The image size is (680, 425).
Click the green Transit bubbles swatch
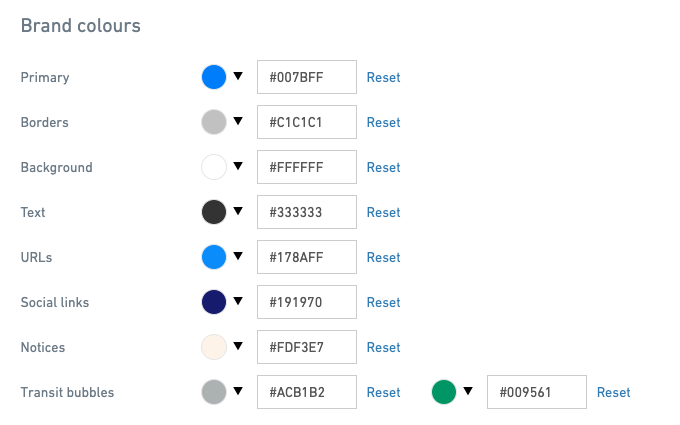click(444, 392)
